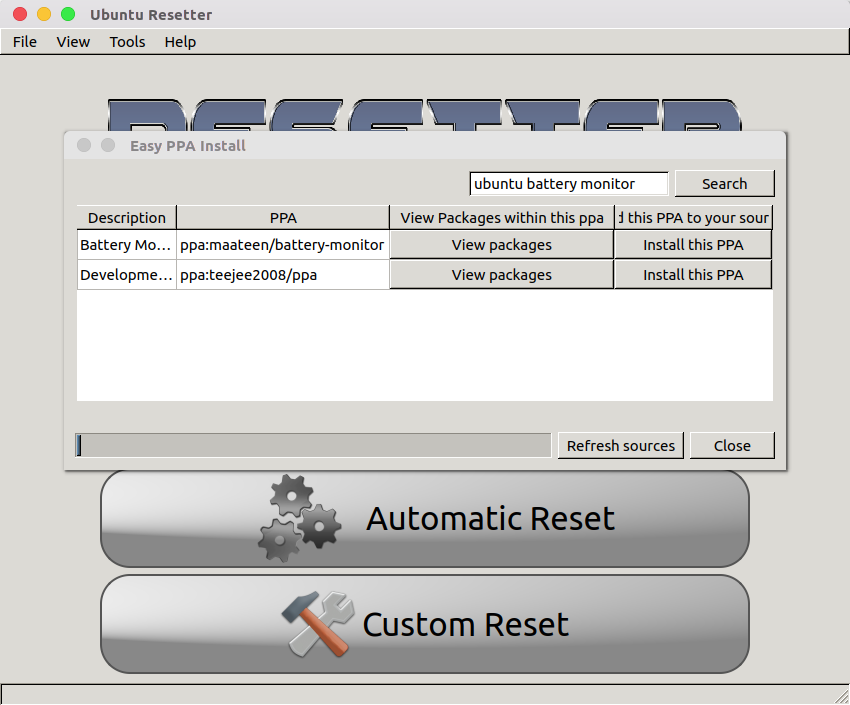850x705 pixels.
Task: Click red close button of Ubuntu Resetter window
Action: coord(20,14)
